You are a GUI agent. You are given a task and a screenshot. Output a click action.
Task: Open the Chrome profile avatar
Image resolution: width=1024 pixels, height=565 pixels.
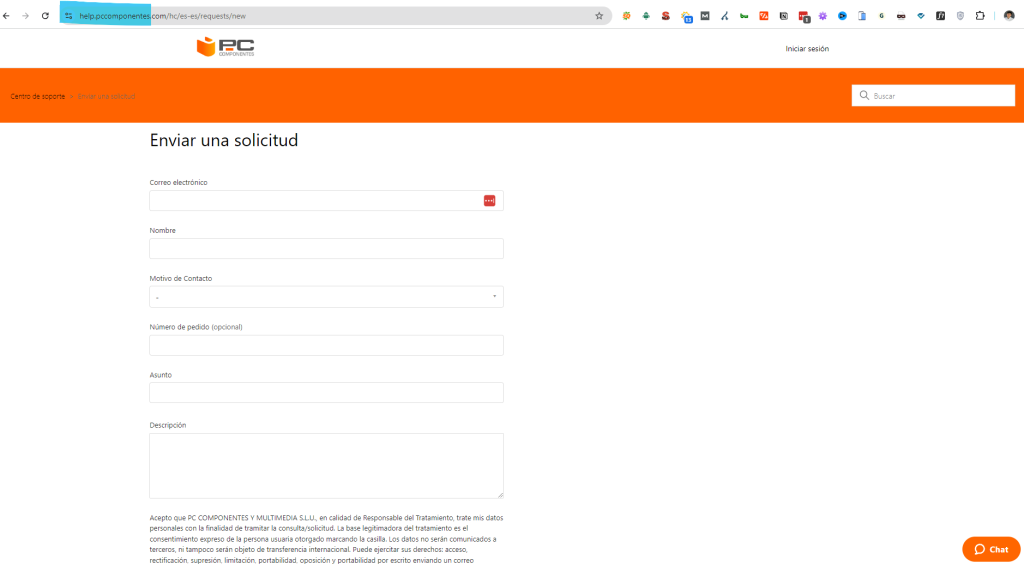coord(1009,16)
